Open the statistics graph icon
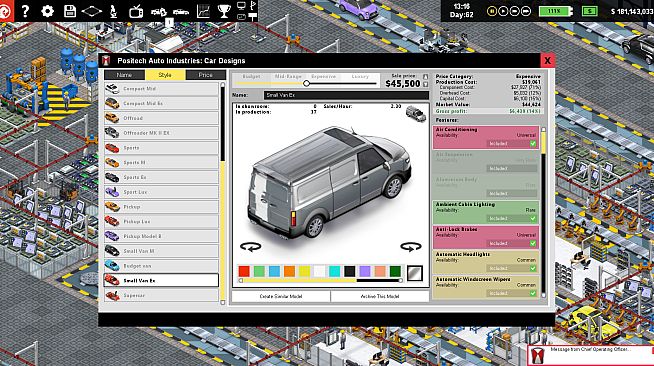This screenshot has height=366, width=654. pyautogui.click(x=203, y=11)
